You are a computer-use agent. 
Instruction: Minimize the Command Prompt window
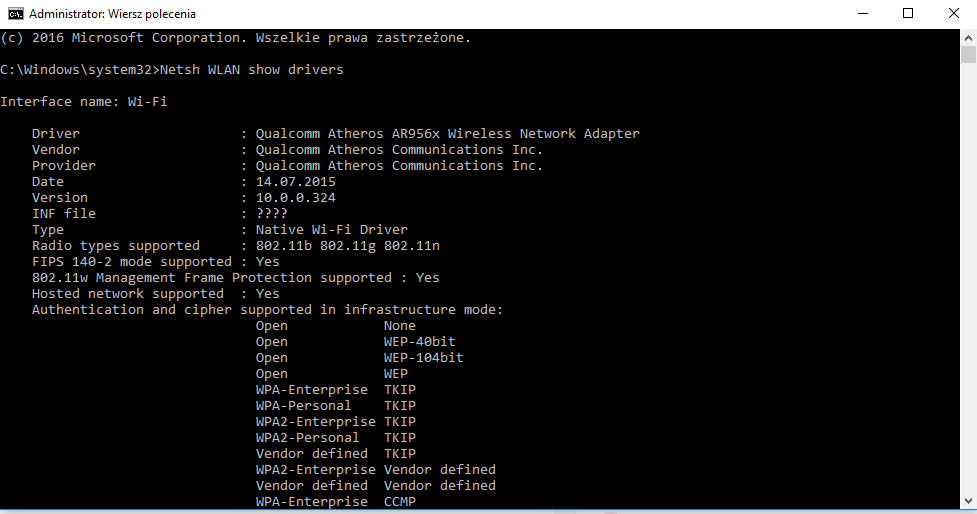(x=862, y=14)
